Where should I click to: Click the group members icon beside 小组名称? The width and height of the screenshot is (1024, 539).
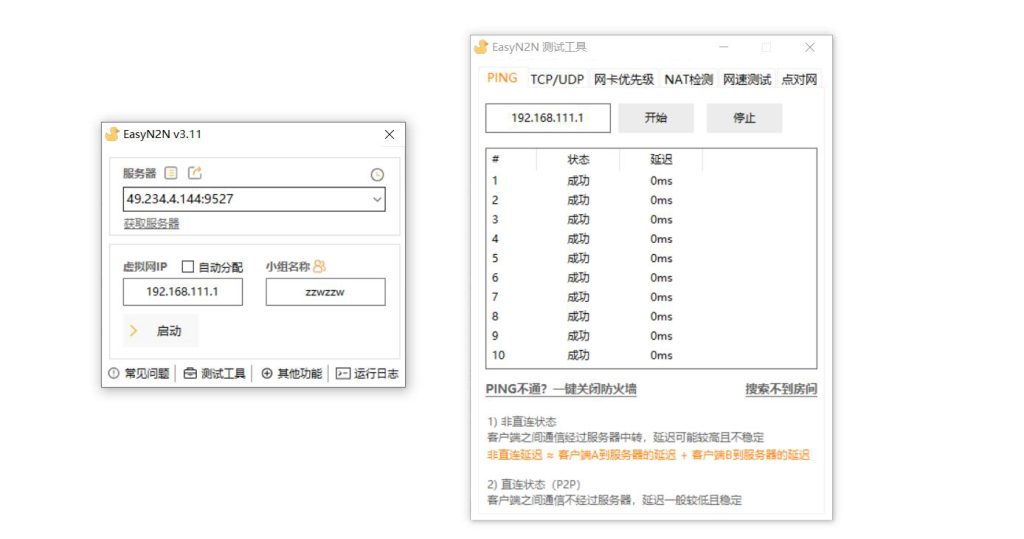(320, 266)
